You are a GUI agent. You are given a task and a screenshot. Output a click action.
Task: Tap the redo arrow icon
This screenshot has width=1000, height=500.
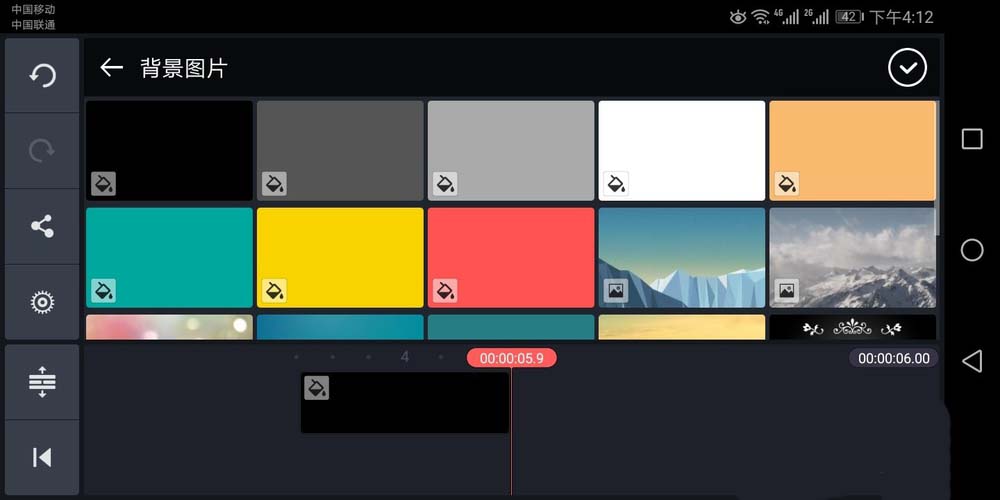pyautogui.click(x=42, y=151)
